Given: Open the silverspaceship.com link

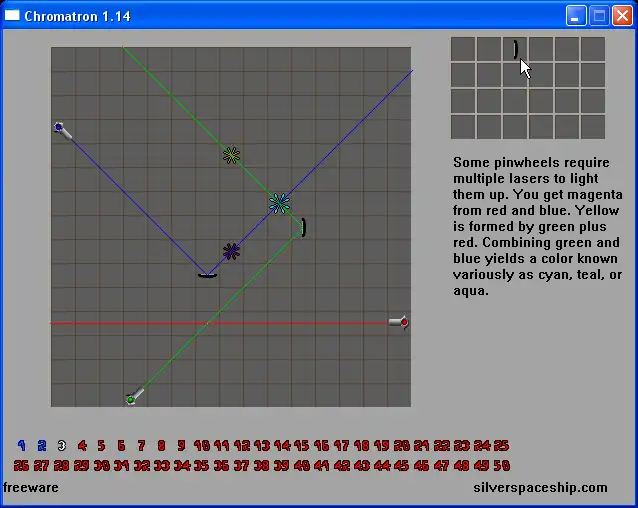Looking at the screenshot, I should click(540, 488).
